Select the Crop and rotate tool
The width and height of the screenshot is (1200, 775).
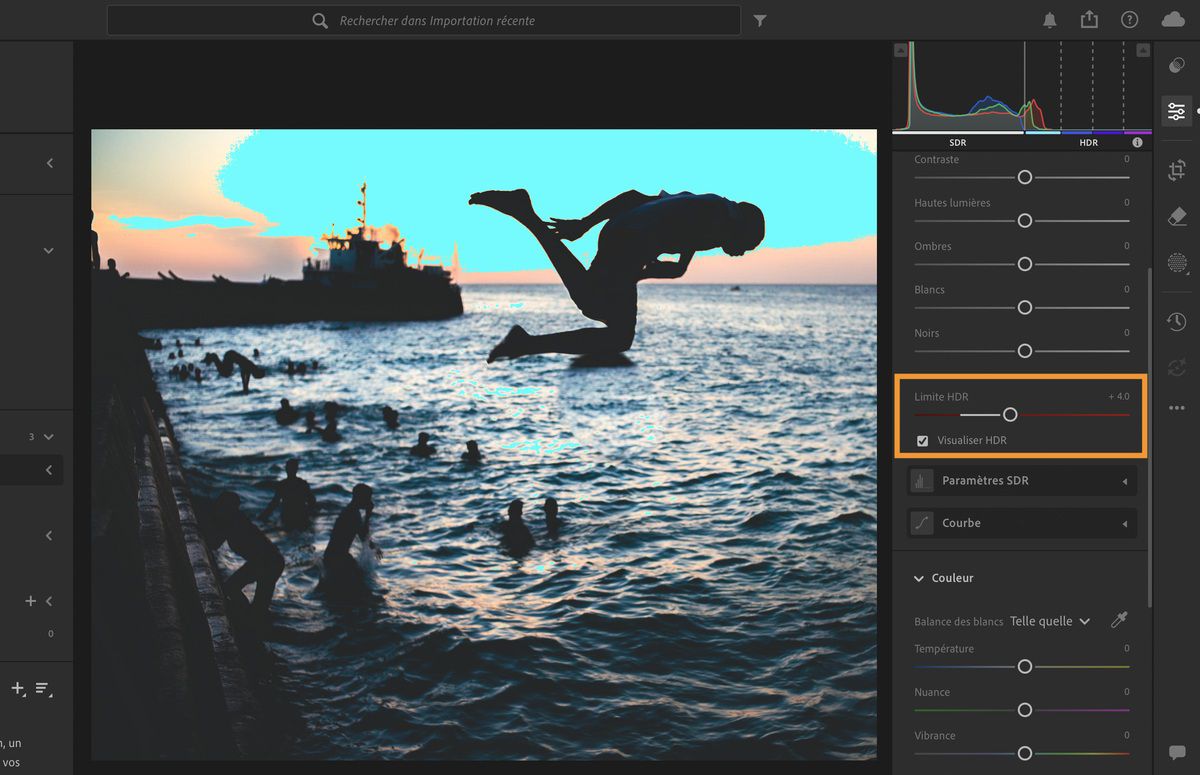pyautogui.click(x=1177, y=171)
